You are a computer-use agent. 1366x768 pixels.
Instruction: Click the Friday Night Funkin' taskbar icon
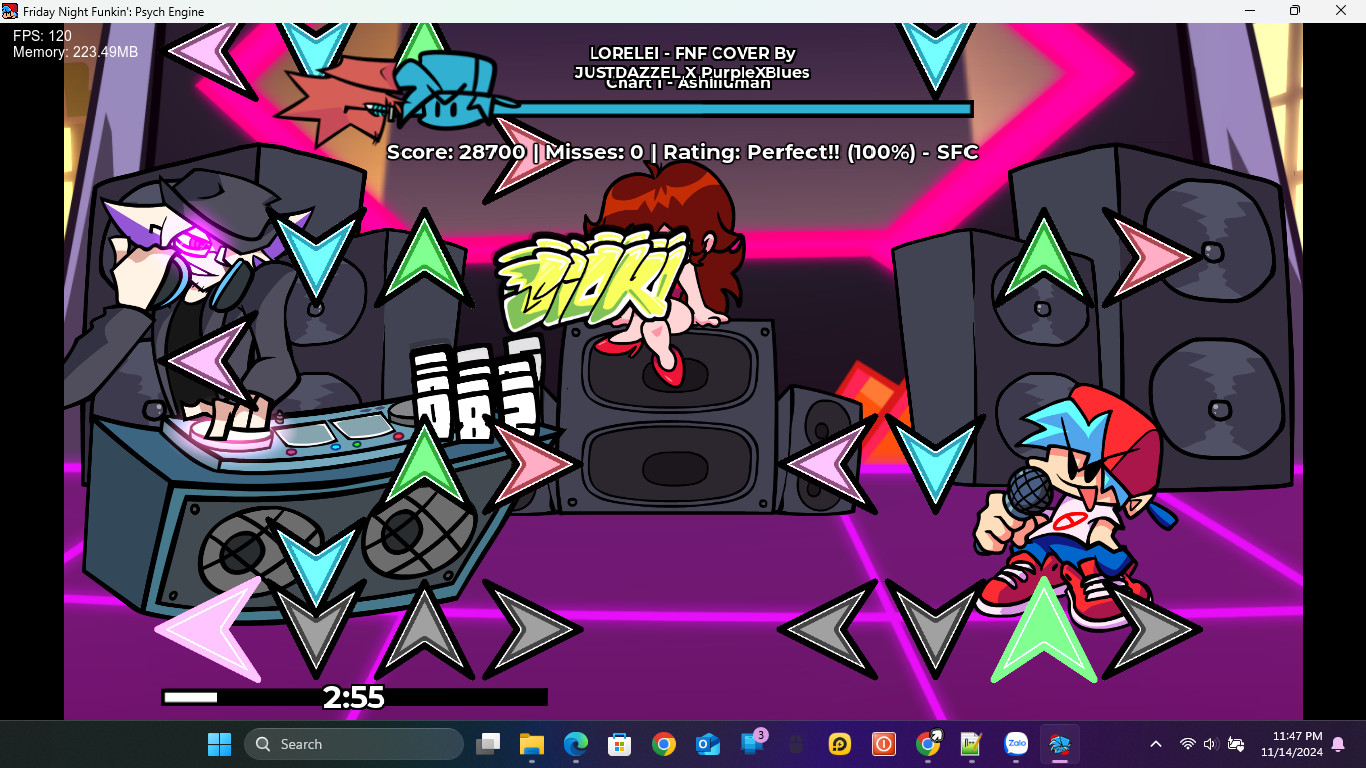(1059, 744)
